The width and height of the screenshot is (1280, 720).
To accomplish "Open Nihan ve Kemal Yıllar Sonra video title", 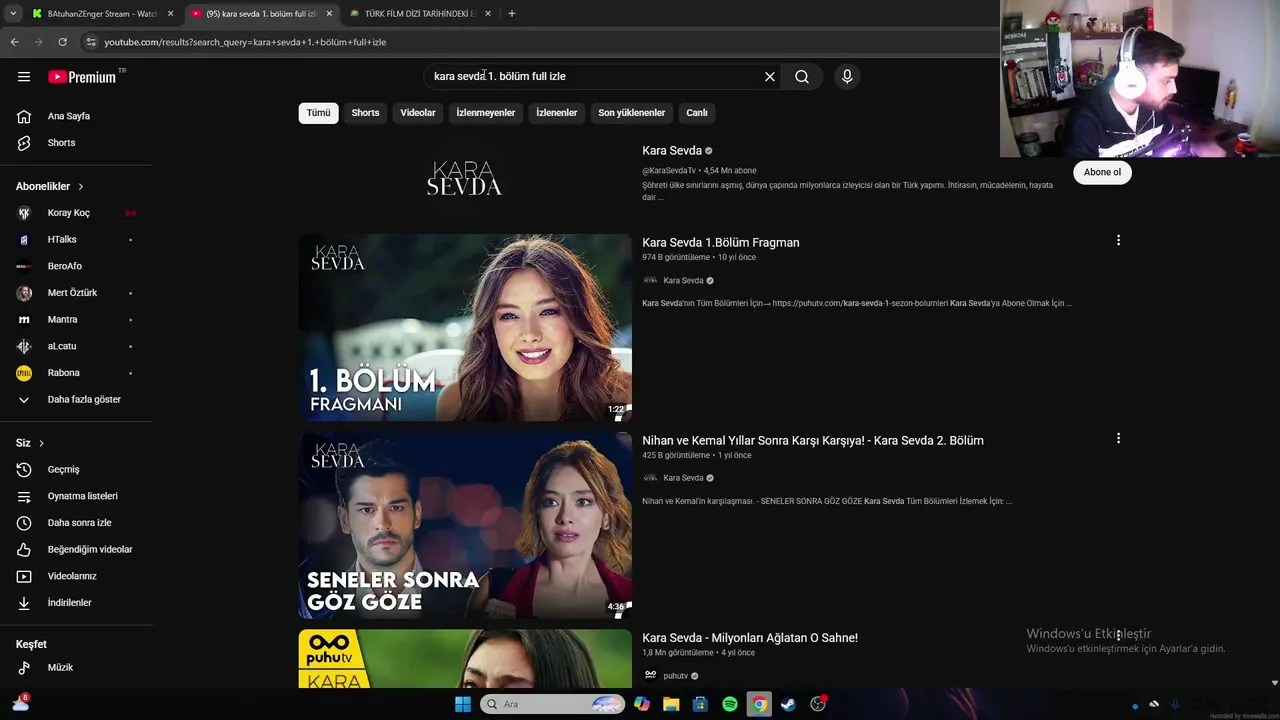I will [x=812, y=441].
